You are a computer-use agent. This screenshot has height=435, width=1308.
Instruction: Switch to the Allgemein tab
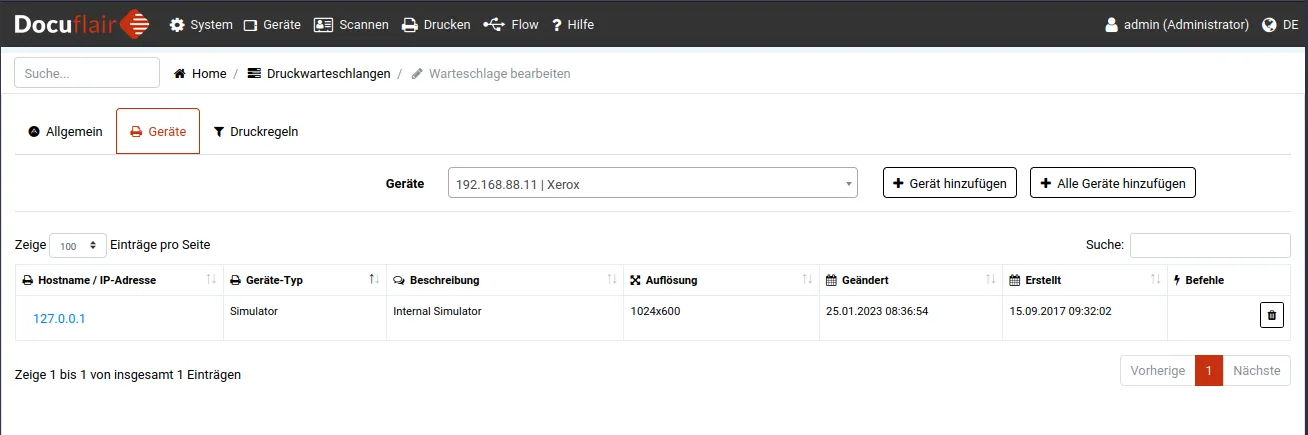tap(66, 132)
